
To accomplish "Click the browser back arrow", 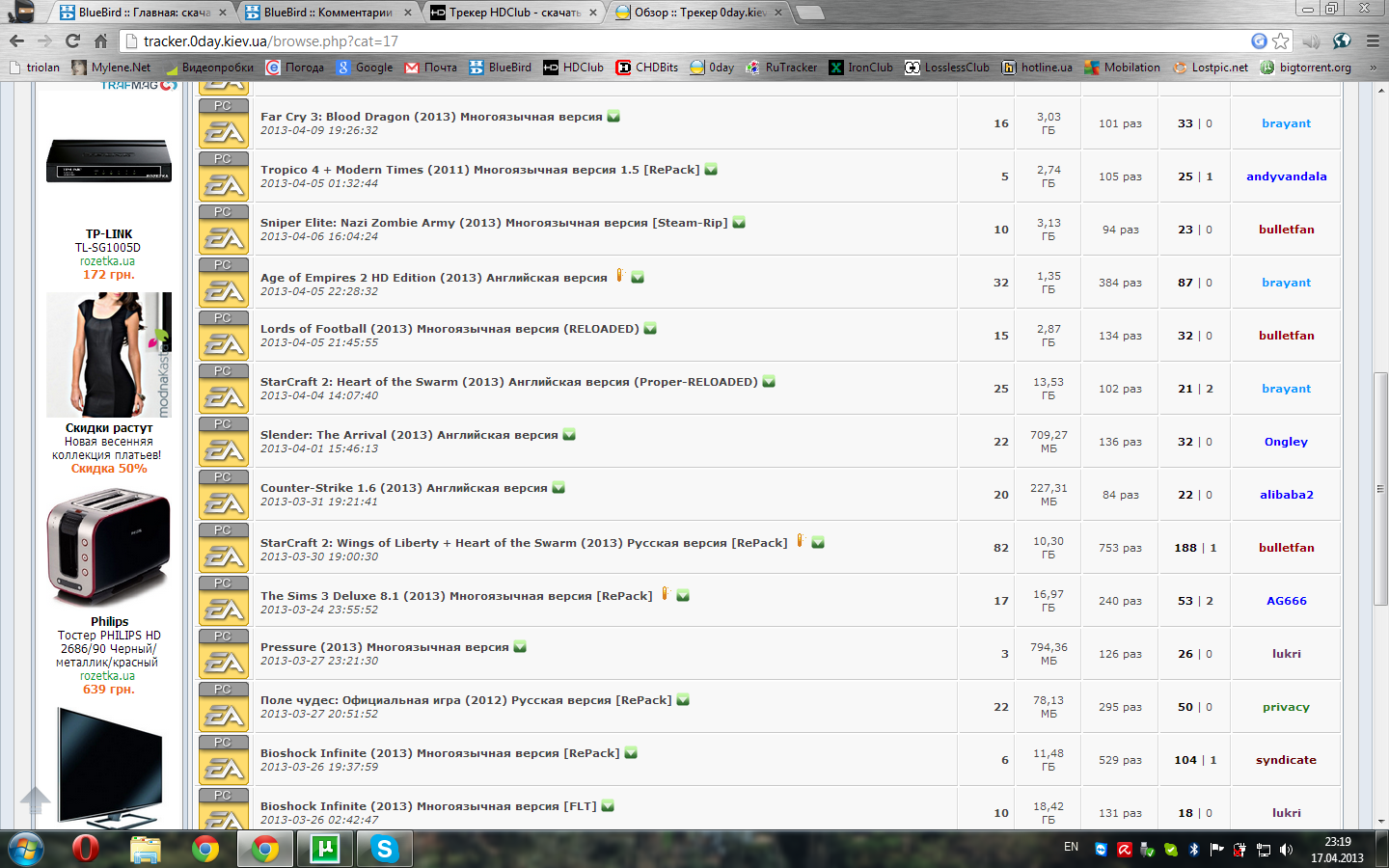I will [x=16, y=41].
